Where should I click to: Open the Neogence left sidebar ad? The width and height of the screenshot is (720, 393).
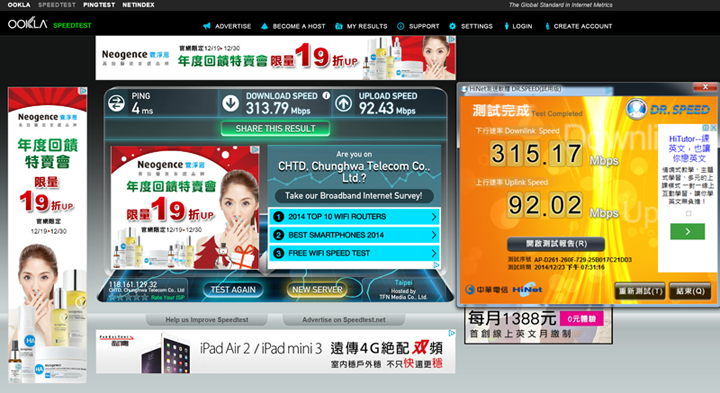point(47,235)
